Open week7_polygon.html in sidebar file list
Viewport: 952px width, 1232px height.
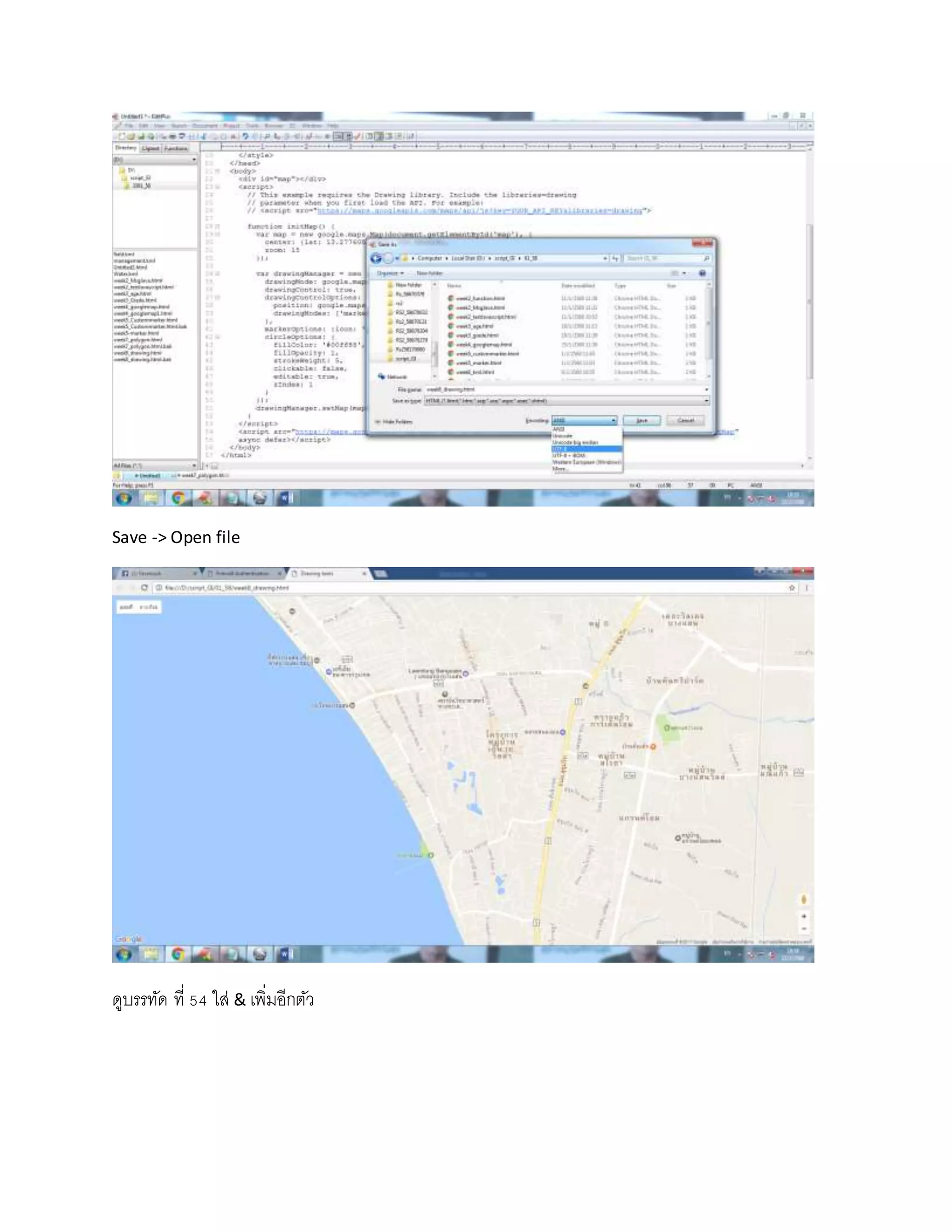click(138, 339)
